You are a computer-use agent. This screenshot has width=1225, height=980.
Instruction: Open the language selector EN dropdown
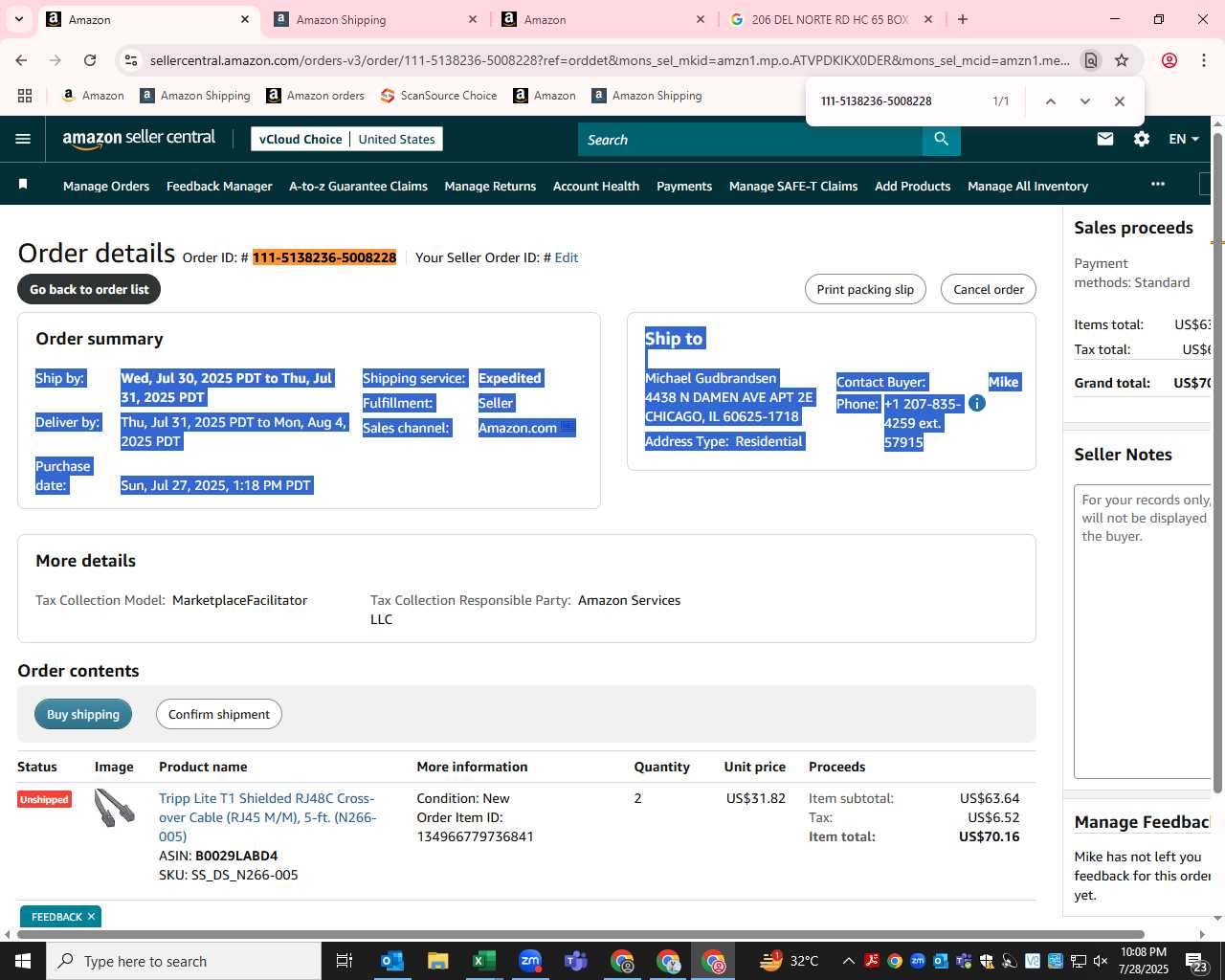pos(1184,139)
